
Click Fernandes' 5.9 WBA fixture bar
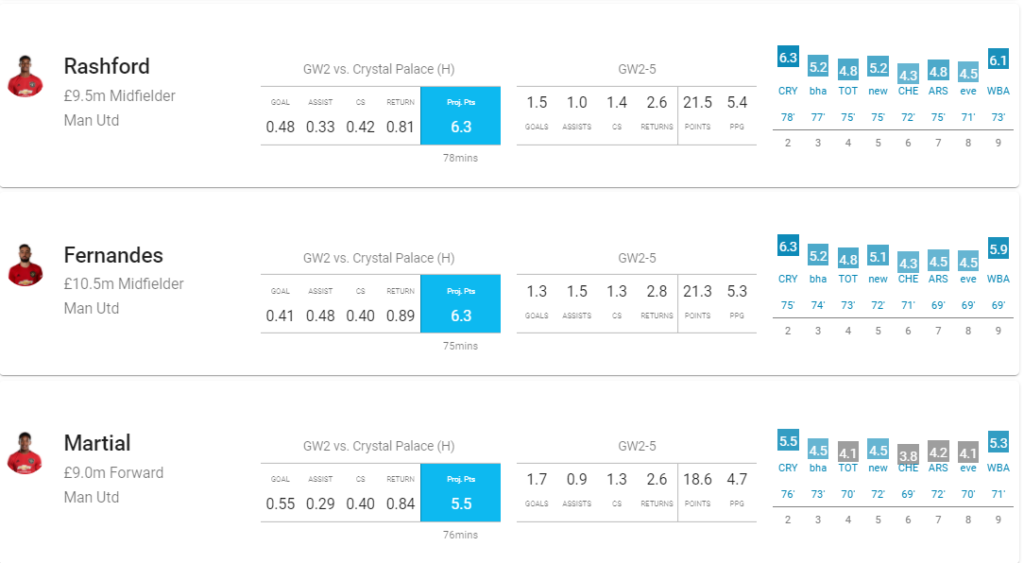[998, 249]
